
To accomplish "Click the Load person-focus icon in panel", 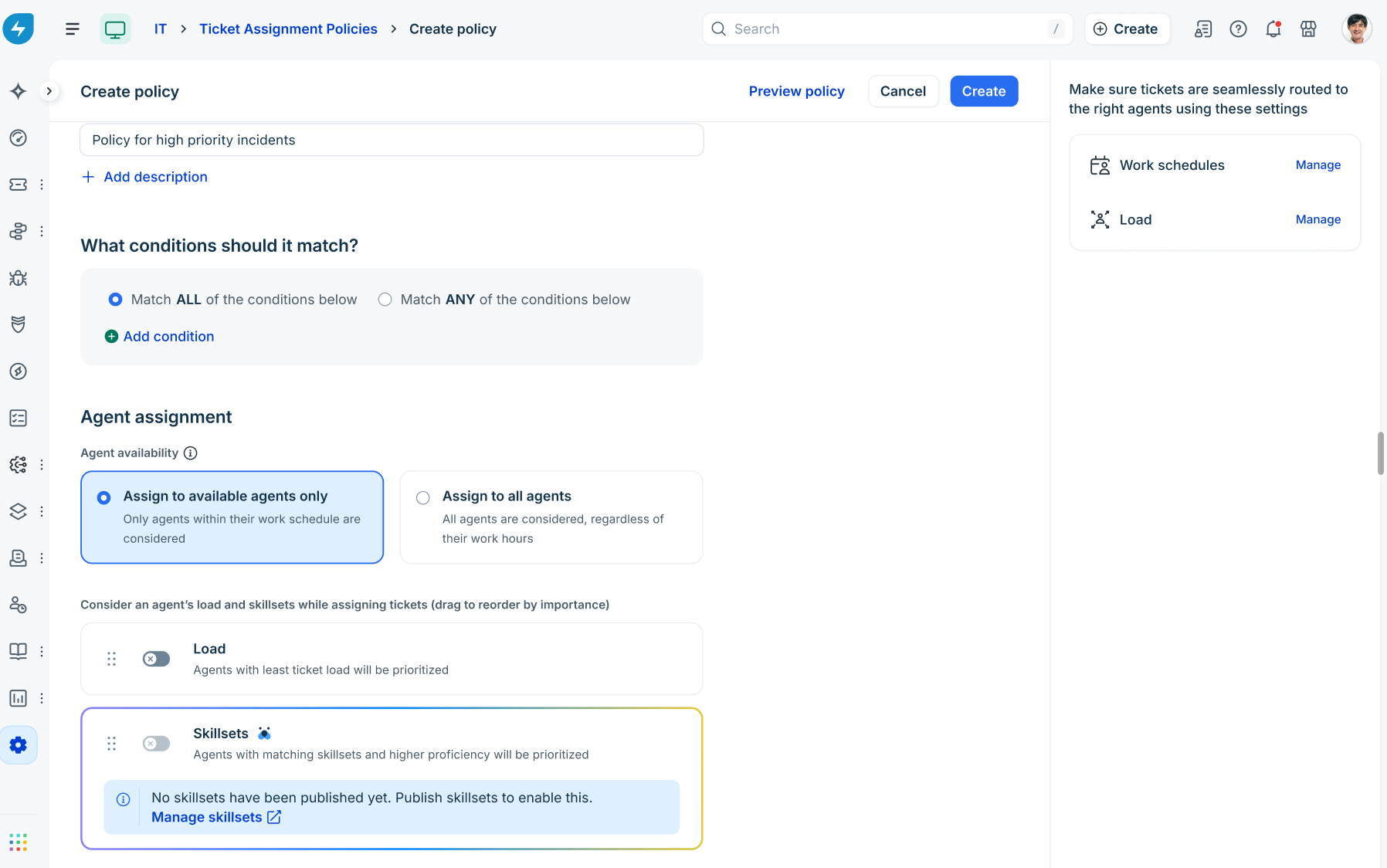I will [1100, 219].
